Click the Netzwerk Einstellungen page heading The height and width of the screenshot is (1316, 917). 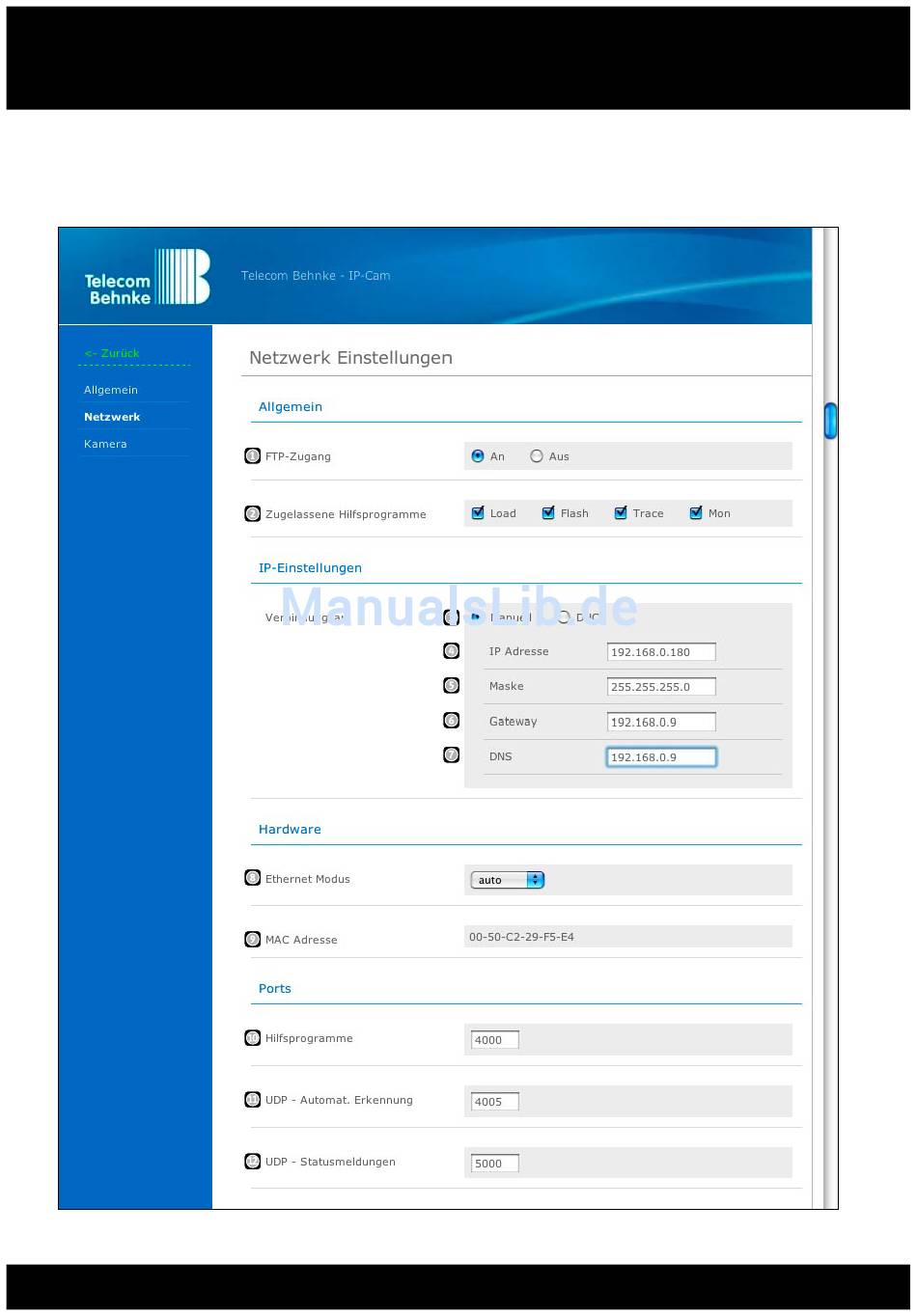(x=350, y=358)
